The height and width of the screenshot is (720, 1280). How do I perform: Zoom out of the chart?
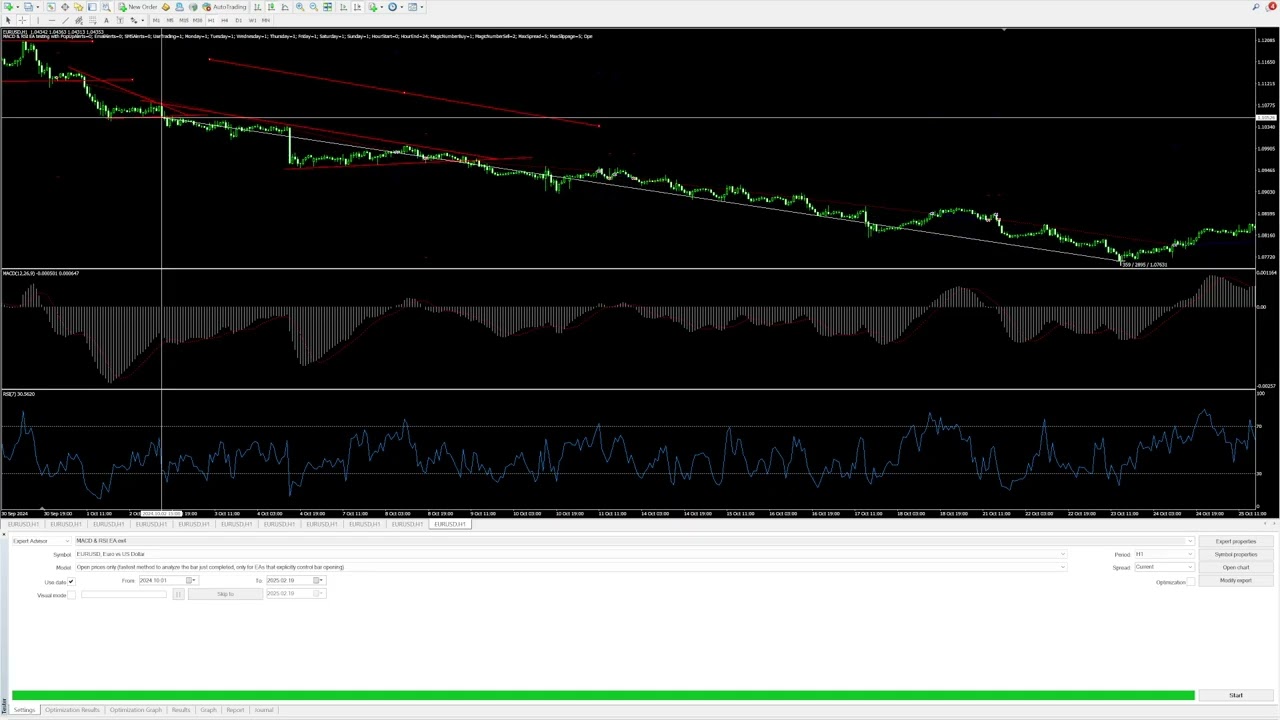314,7
